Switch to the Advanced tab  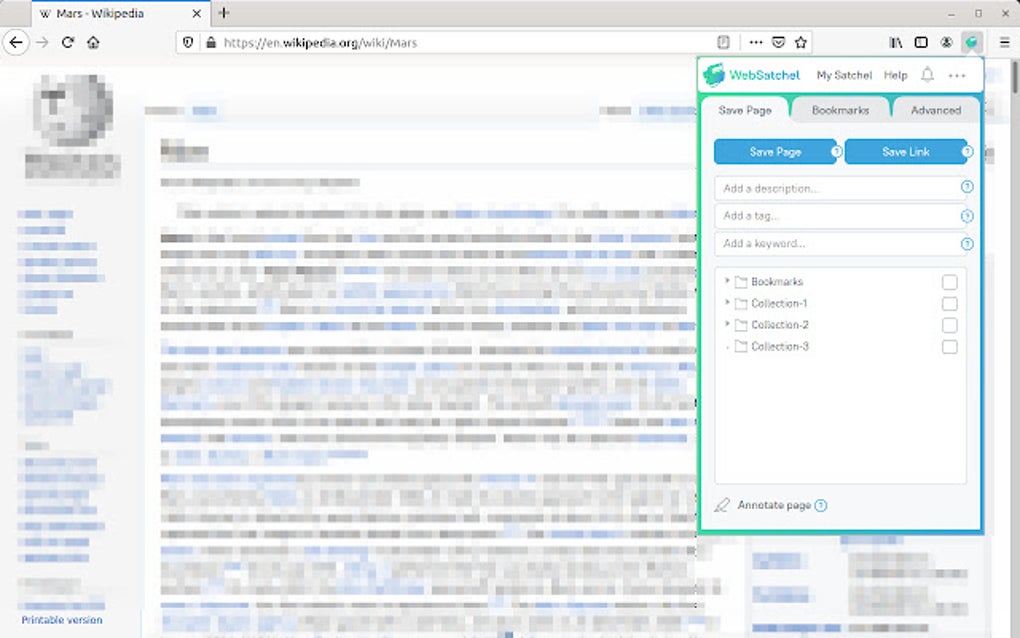click(935, 110)
